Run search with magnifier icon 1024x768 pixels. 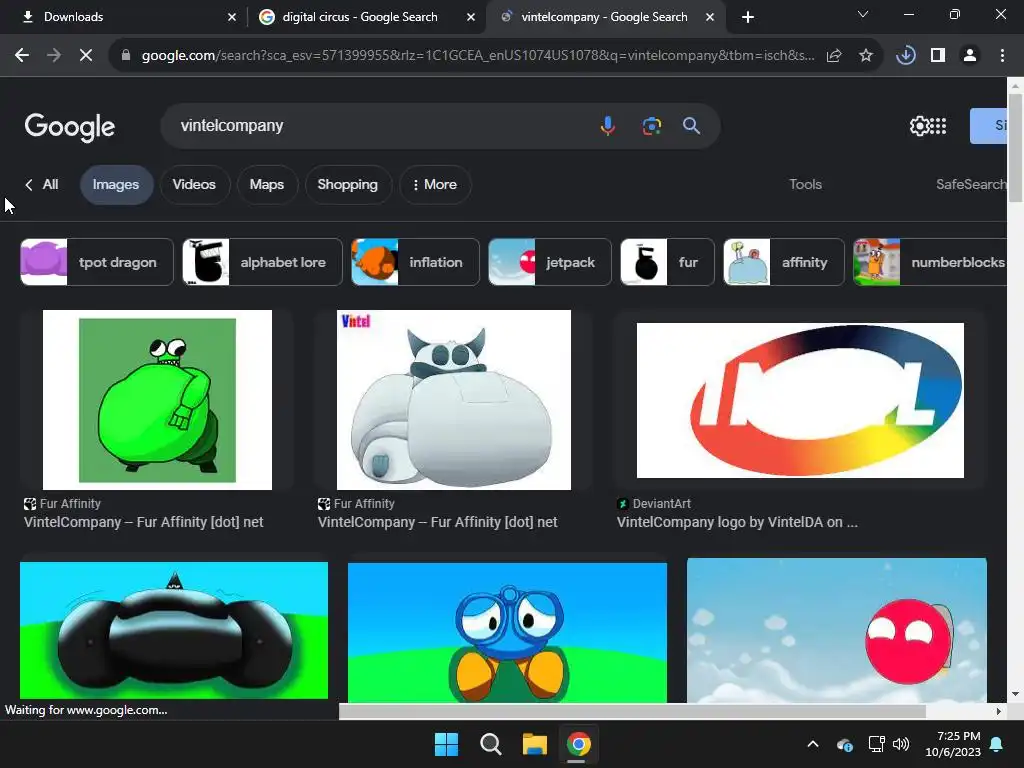click(691, 125)
